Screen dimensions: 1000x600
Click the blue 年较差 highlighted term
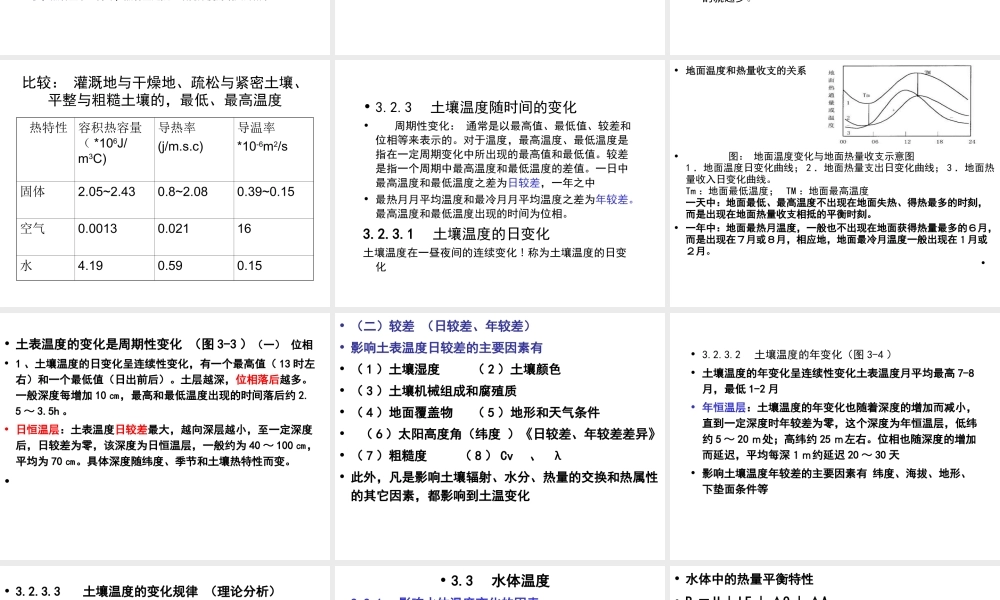[615, 199]
